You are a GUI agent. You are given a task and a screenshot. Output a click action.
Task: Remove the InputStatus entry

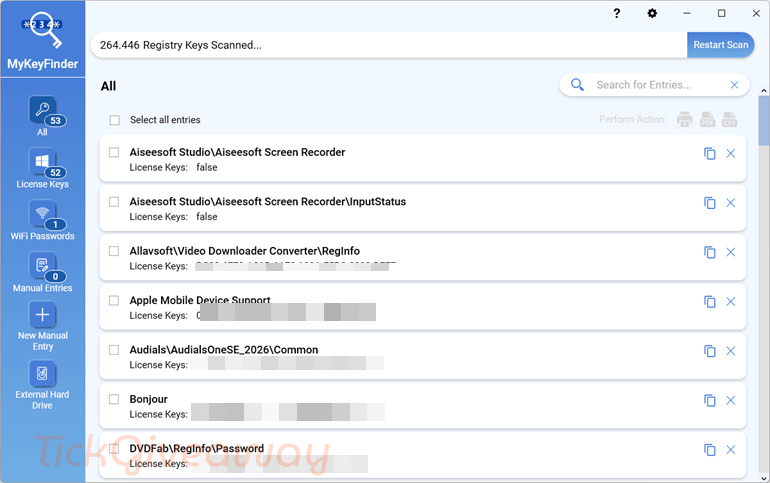[x=731, y=203]
